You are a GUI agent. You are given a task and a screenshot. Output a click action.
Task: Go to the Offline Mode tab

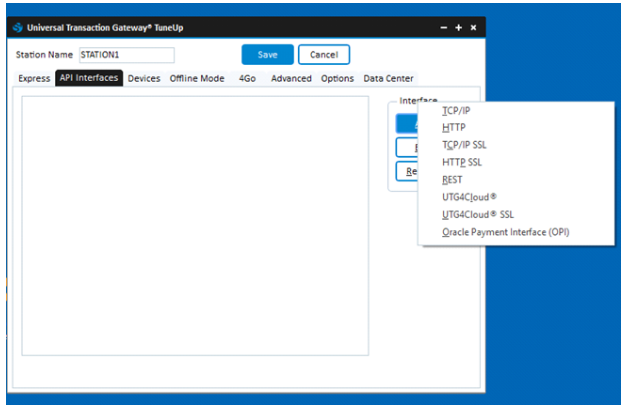(x=196, y=78)
